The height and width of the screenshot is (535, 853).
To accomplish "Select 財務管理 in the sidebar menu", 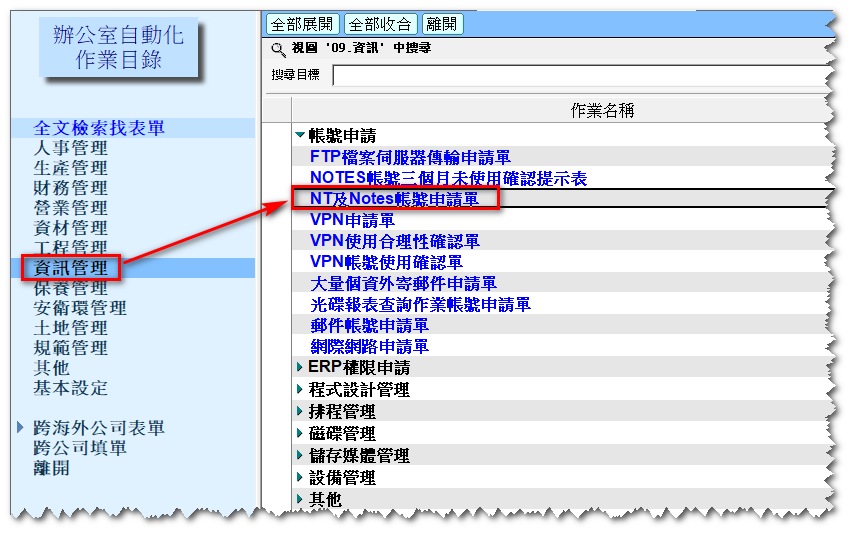I will (x=71, y=188).
